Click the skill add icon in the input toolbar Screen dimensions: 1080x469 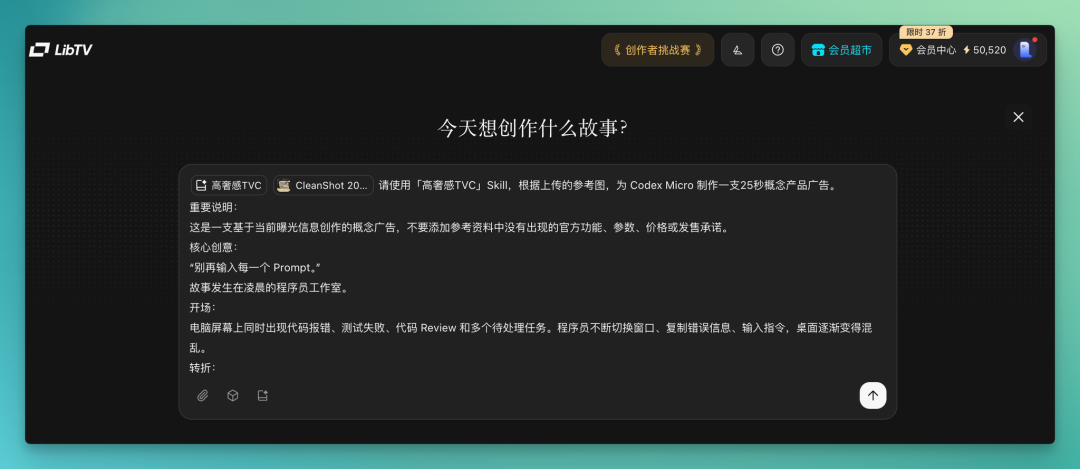click(262, 395)
